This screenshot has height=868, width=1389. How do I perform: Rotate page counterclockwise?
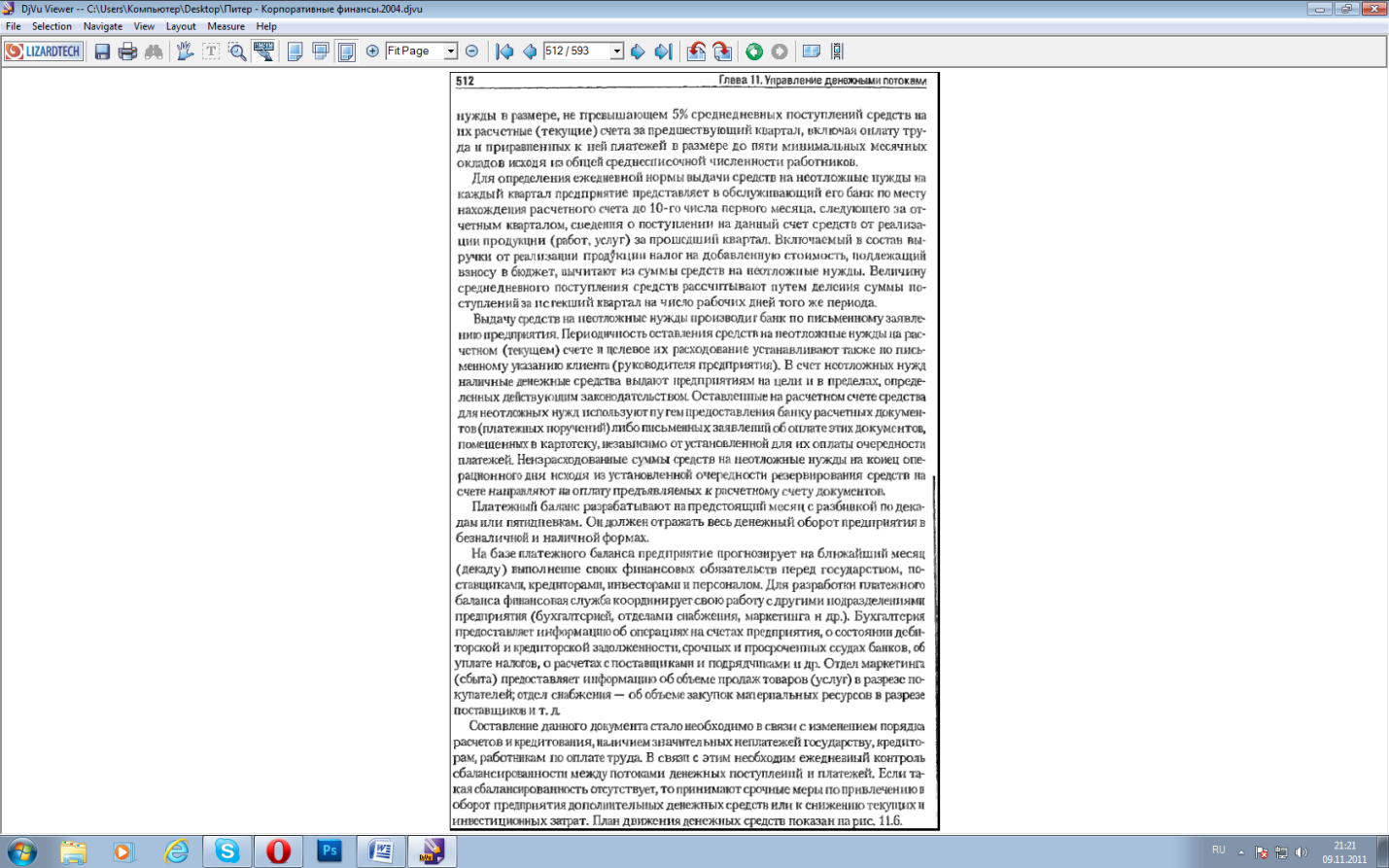[696, 52]
